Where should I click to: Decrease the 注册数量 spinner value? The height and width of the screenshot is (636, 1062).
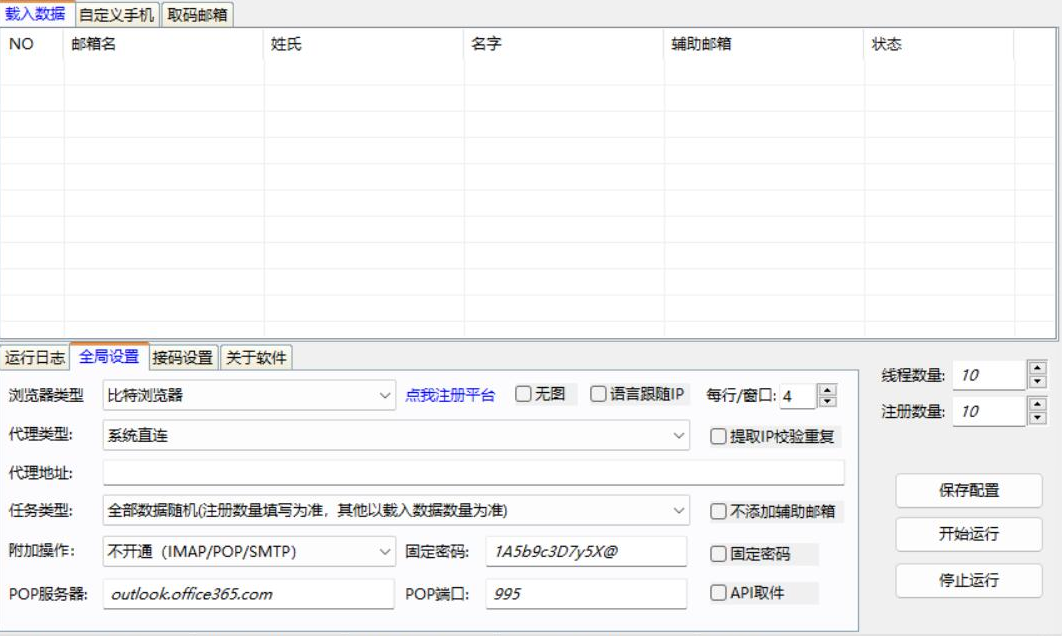click(1037, 418)
